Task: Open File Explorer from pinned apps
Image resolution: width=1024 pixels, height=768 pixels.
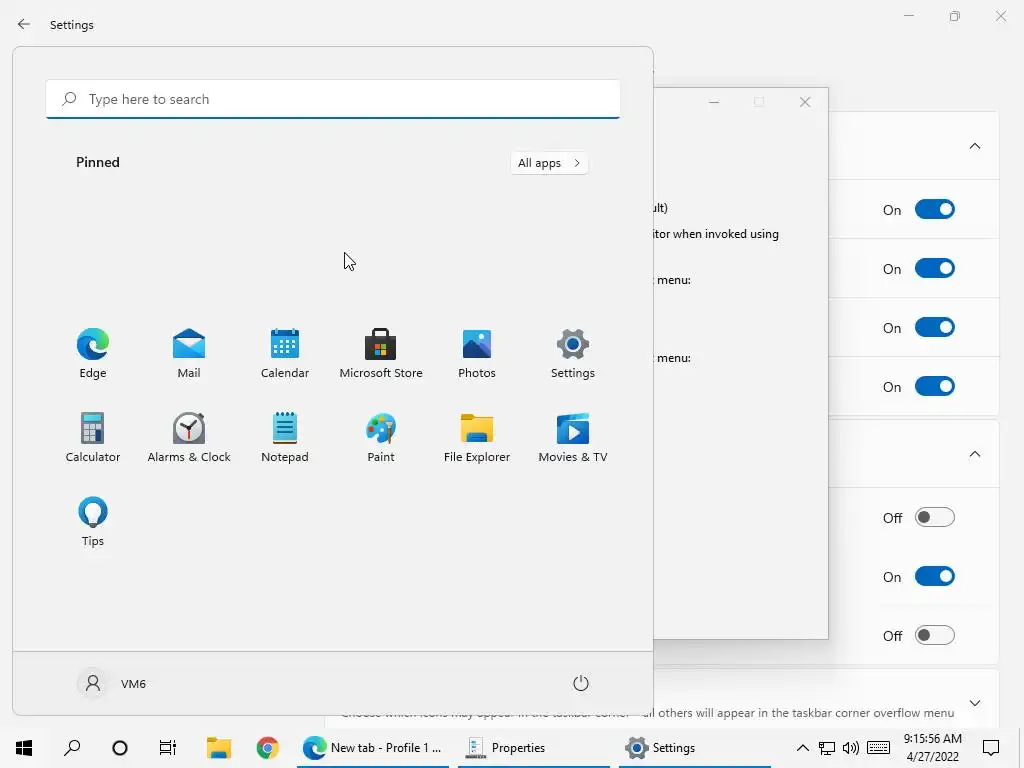Action: point(477,438)
